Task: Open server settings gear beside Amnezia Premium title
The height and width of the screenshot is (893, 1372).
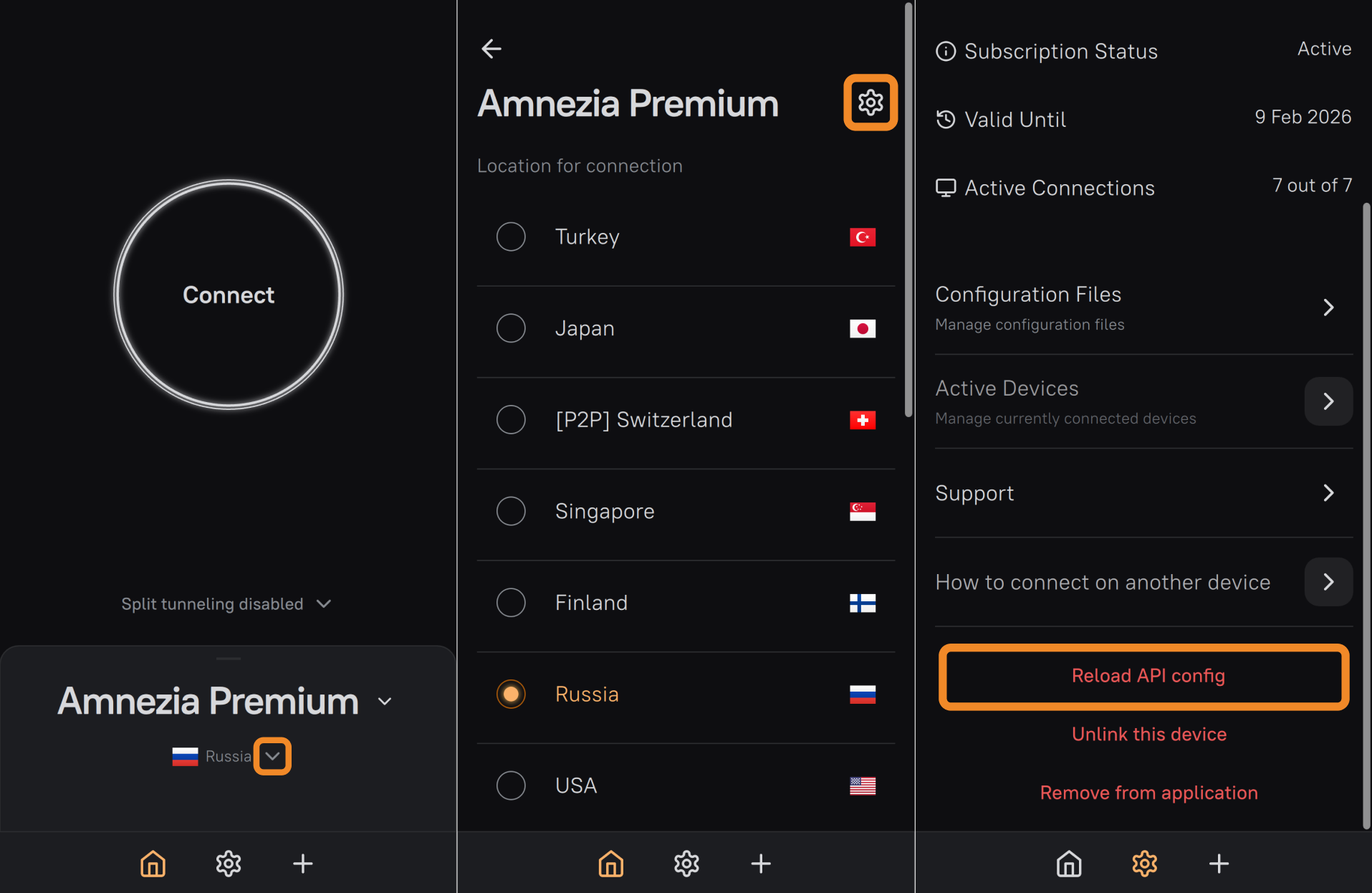Action: click(x=870, y=102)
